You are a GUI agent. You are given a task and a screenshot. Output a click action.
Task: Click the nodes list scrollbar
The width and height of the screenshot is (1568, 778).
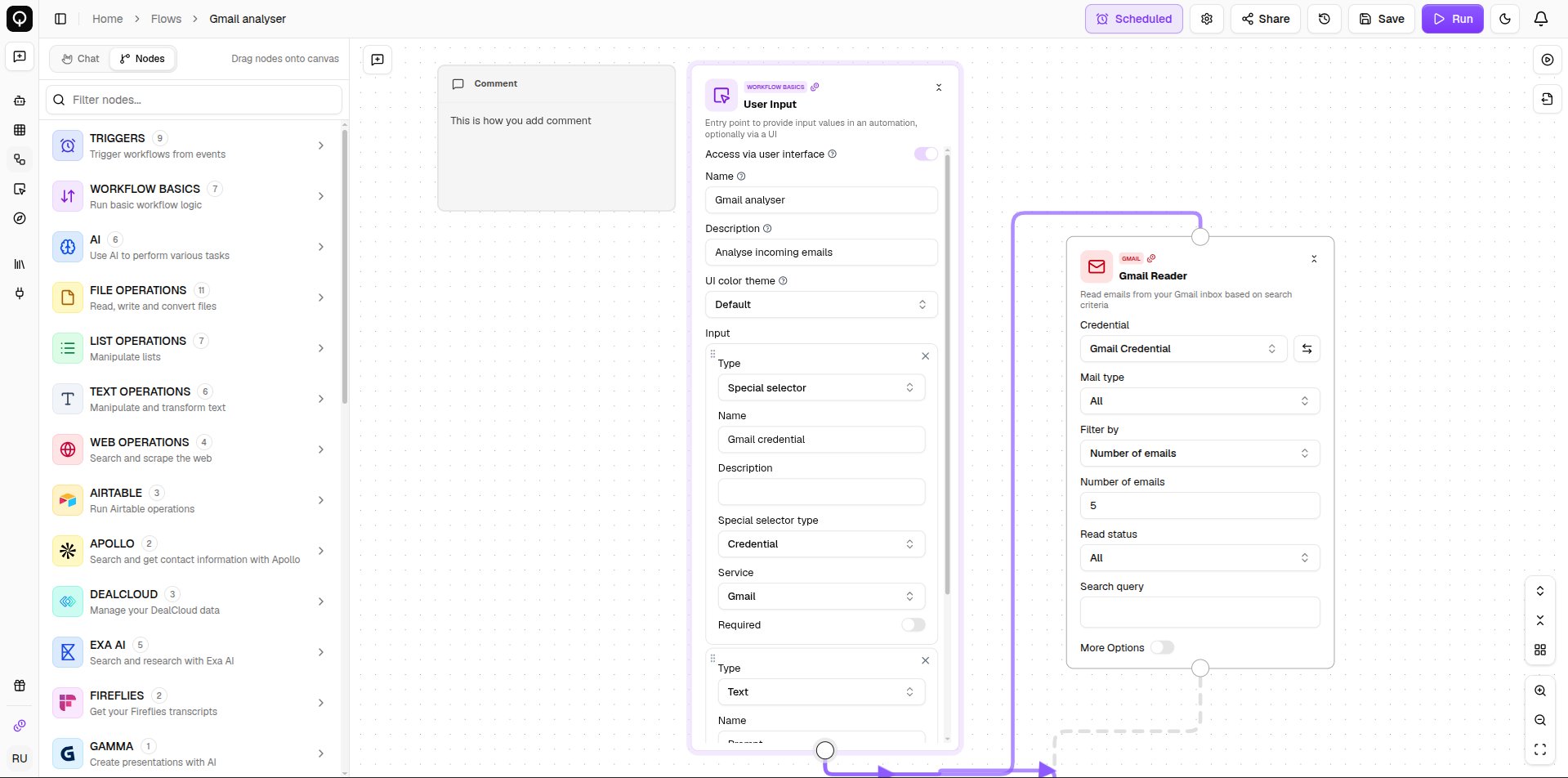click(x=345, y=266)
